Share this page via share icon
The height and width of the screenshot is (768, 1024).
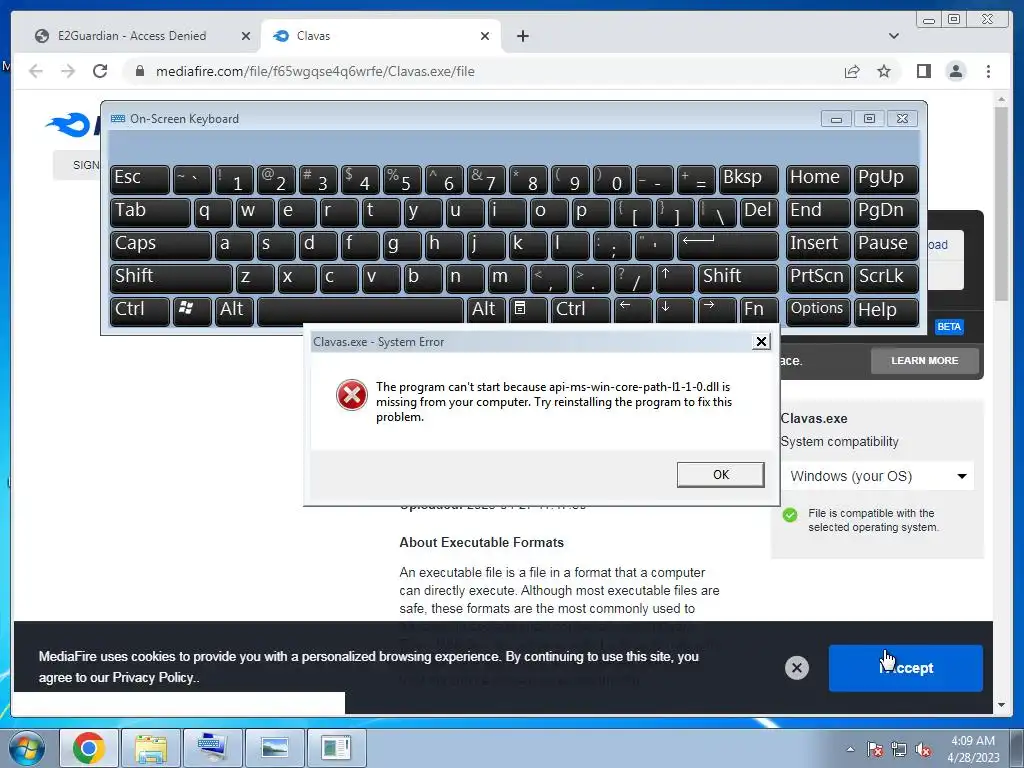coord(852,71)
